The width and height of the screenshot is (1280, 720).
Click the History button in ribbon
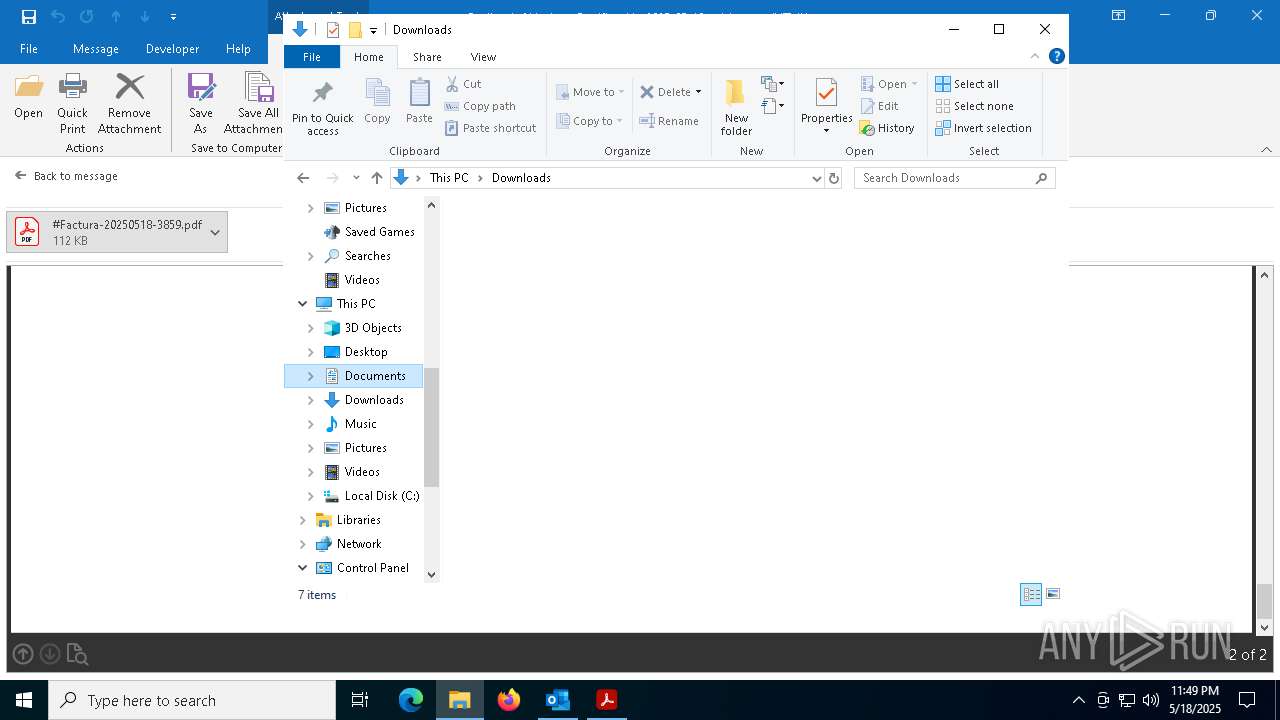pos(887,128)
